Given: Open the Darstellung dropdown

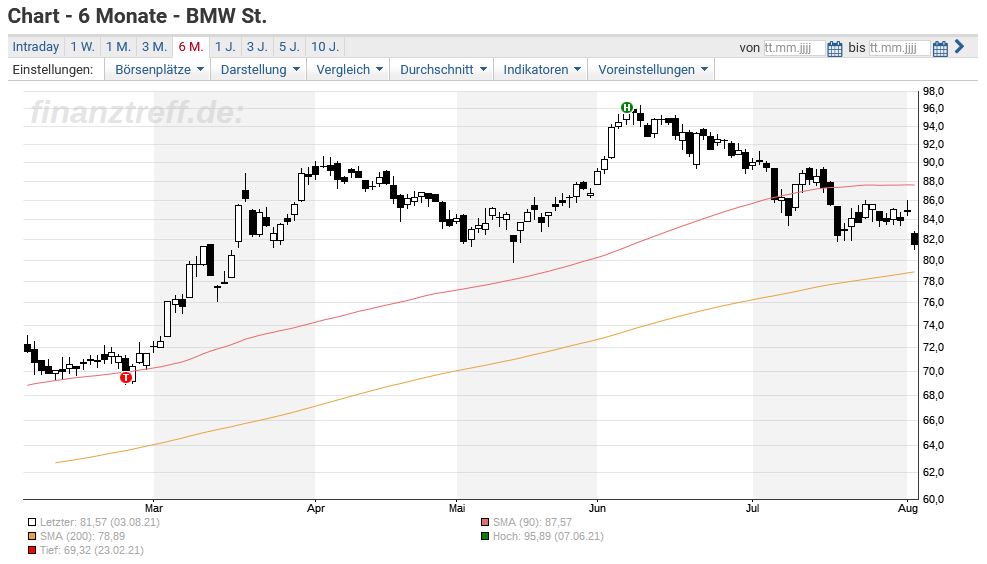Looking at the screenshot, I should 259,70.
